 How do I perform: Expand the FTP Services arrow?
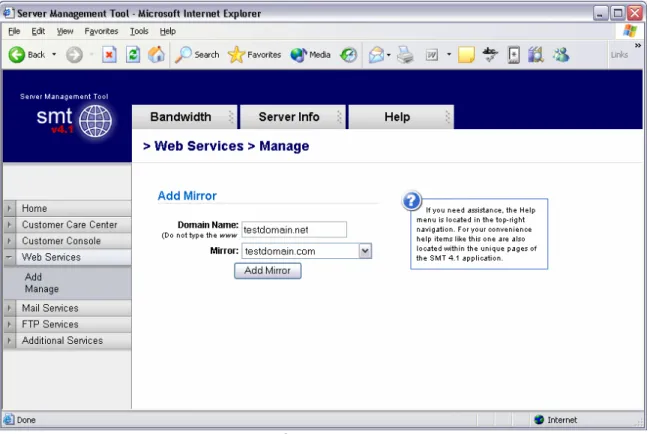[9, 324]
